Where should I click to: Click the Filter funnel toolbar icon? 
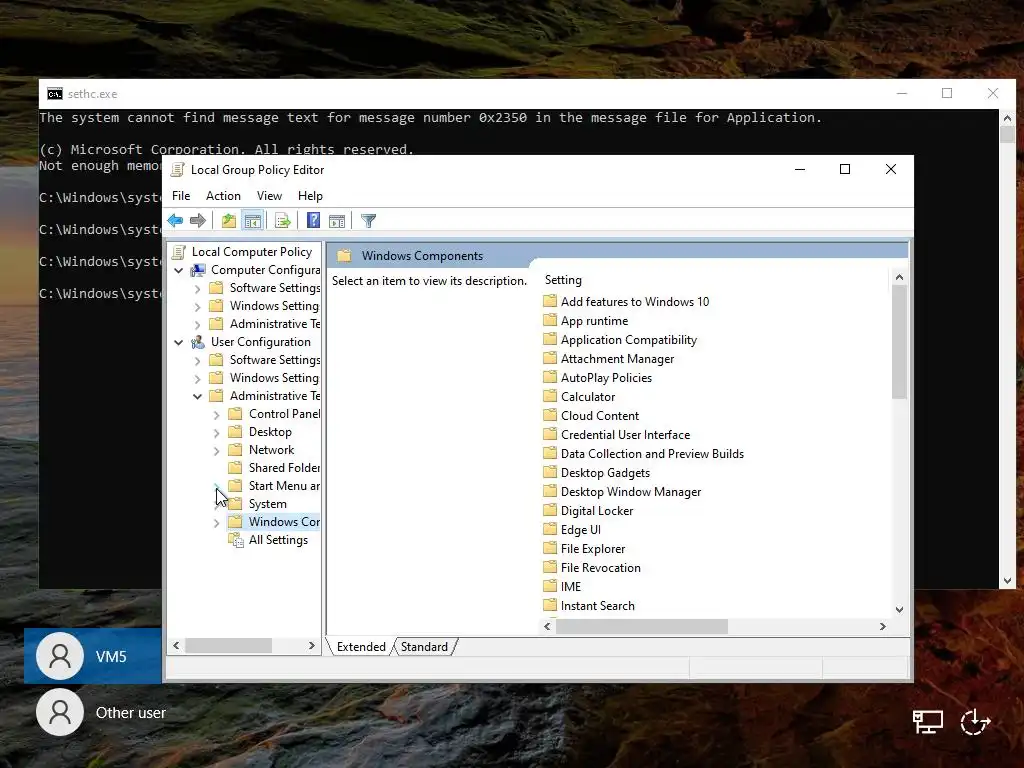click(368, 221)
